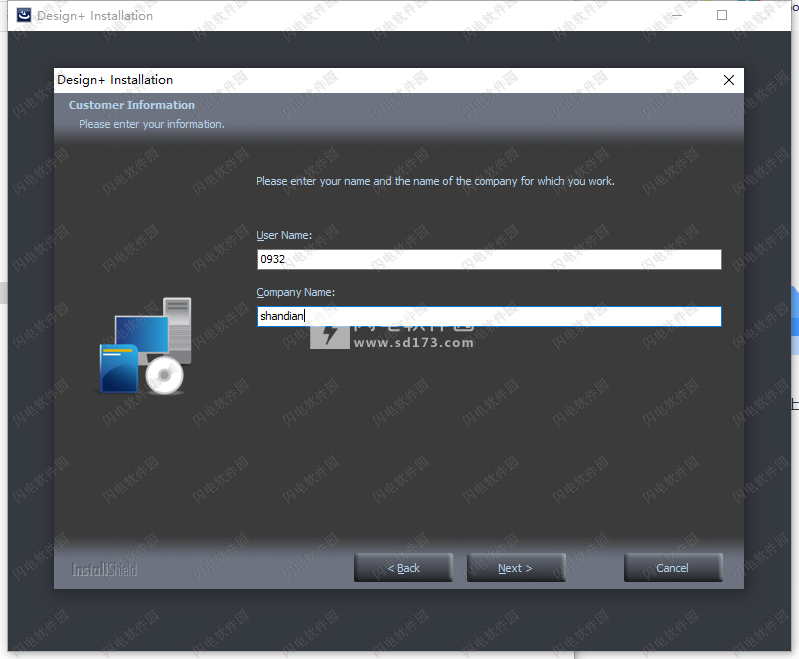The width and height of the screenshot is (799, 659).
Task: Minimize the outer Design+ Installation window
Action: pyautogui.click(x=677, y=15)
